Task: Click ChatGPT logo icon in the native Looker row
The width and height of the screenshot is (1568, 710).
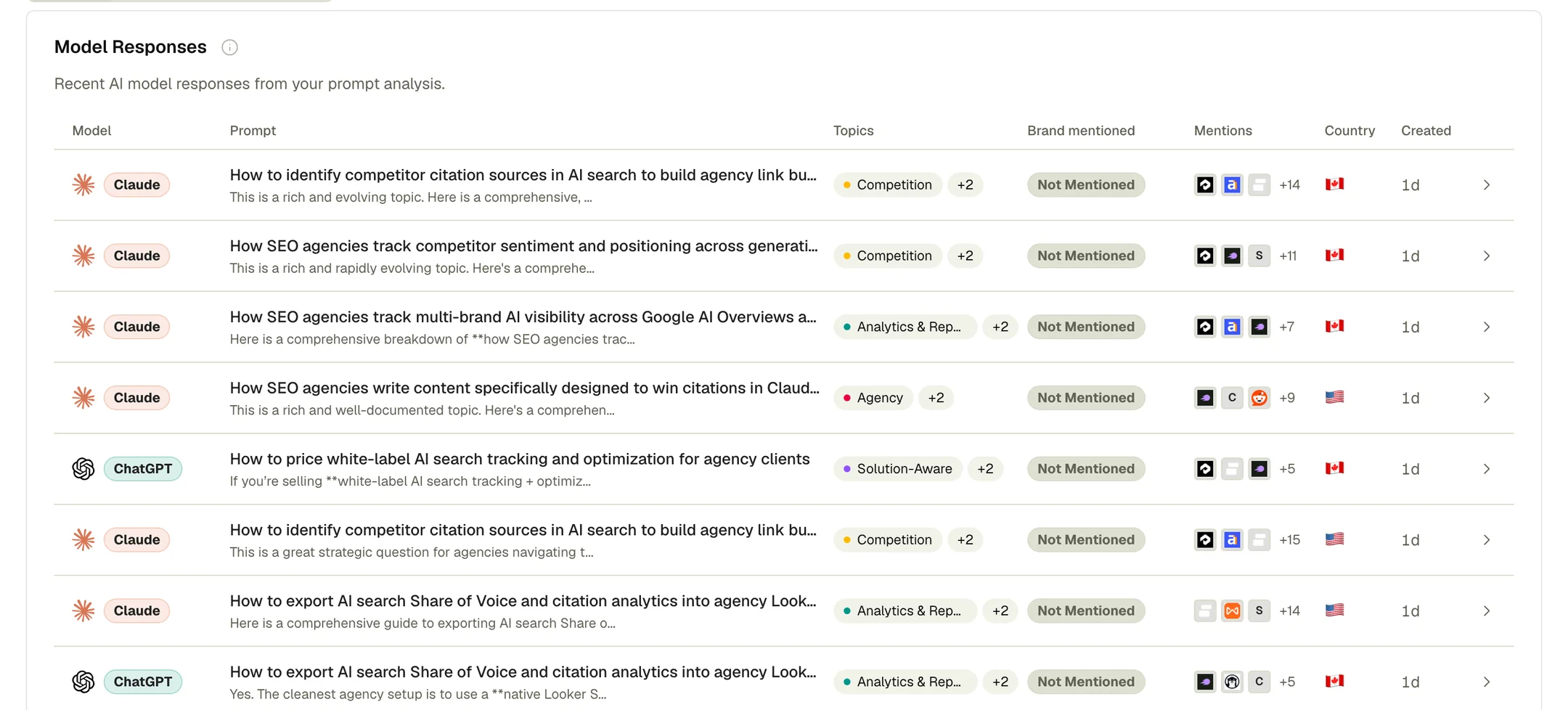Action: (x=83, y=682)
